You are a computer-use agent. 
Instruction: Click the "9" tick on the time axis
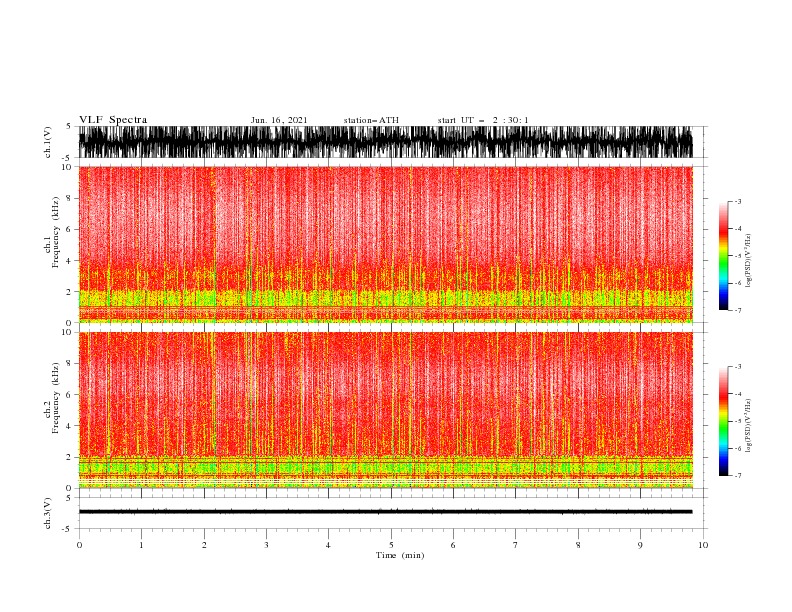tap(640, 545)
